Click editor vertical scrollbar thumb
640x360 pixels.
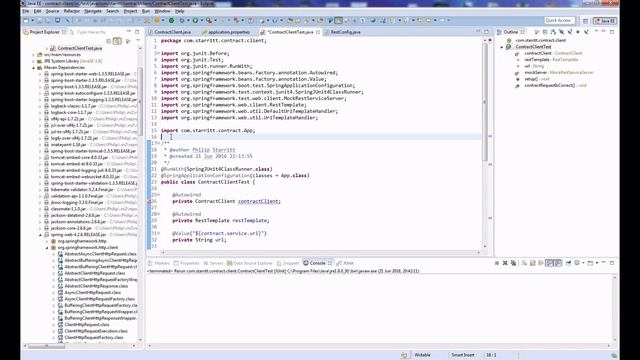[485, 102]
